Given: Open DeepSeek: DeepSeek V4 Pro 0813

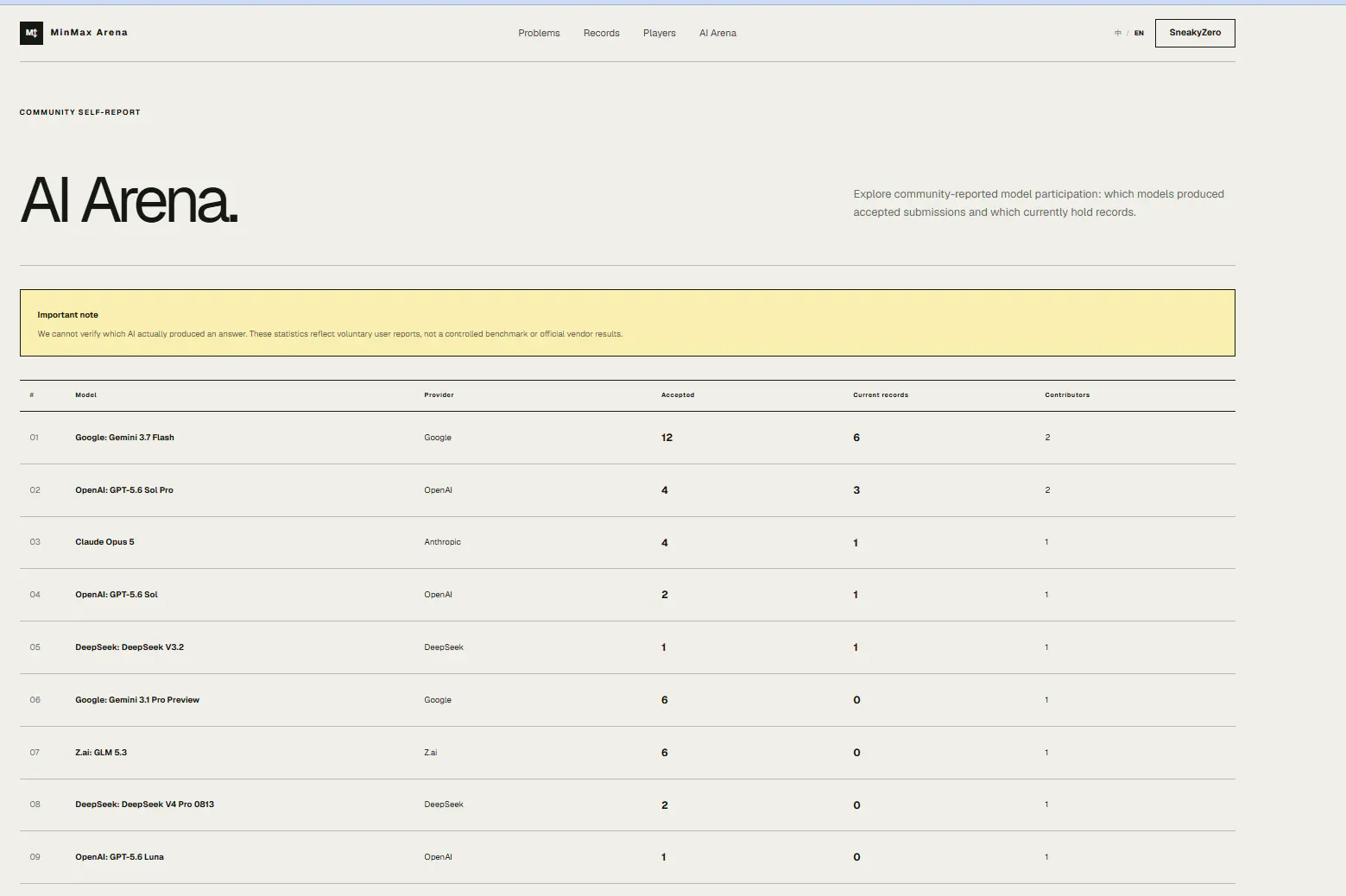Looking at the screenshot, I should tap(144, 805).
